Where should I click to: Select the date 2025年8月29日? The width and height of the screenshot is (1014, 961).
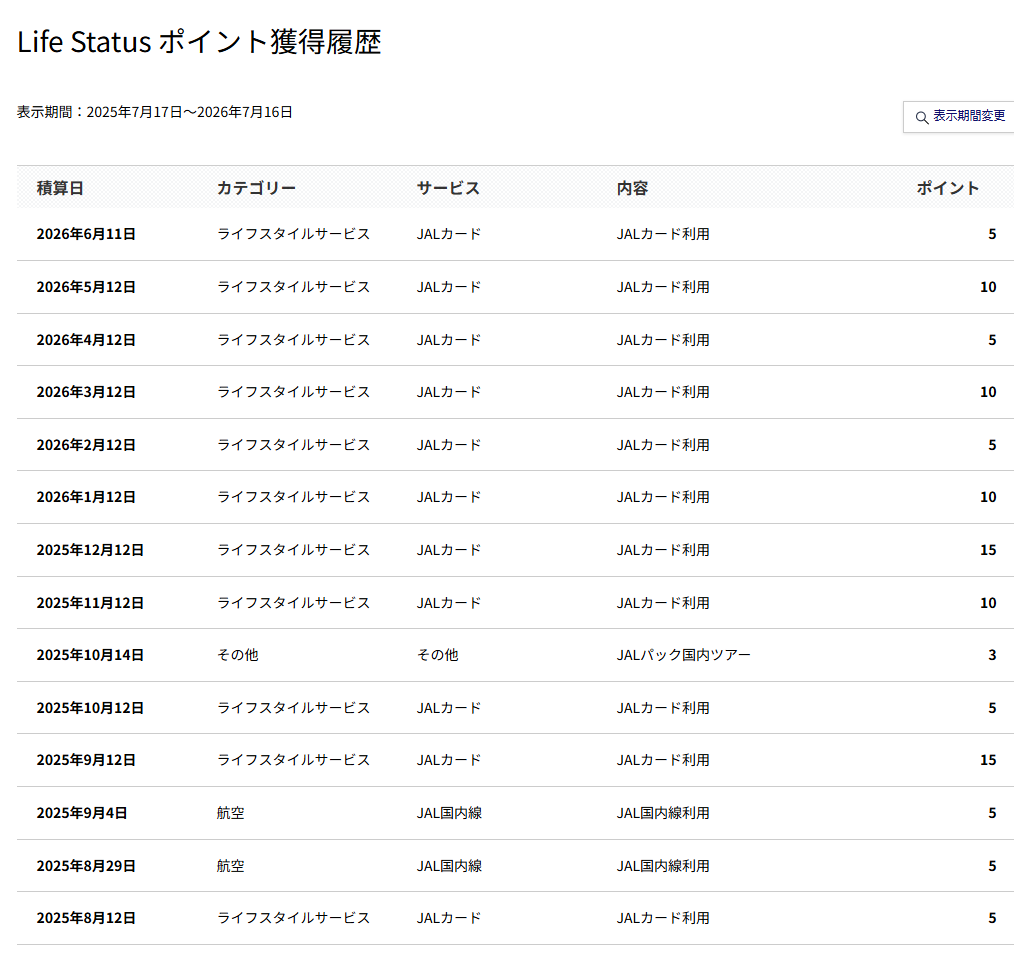[86, 867]
